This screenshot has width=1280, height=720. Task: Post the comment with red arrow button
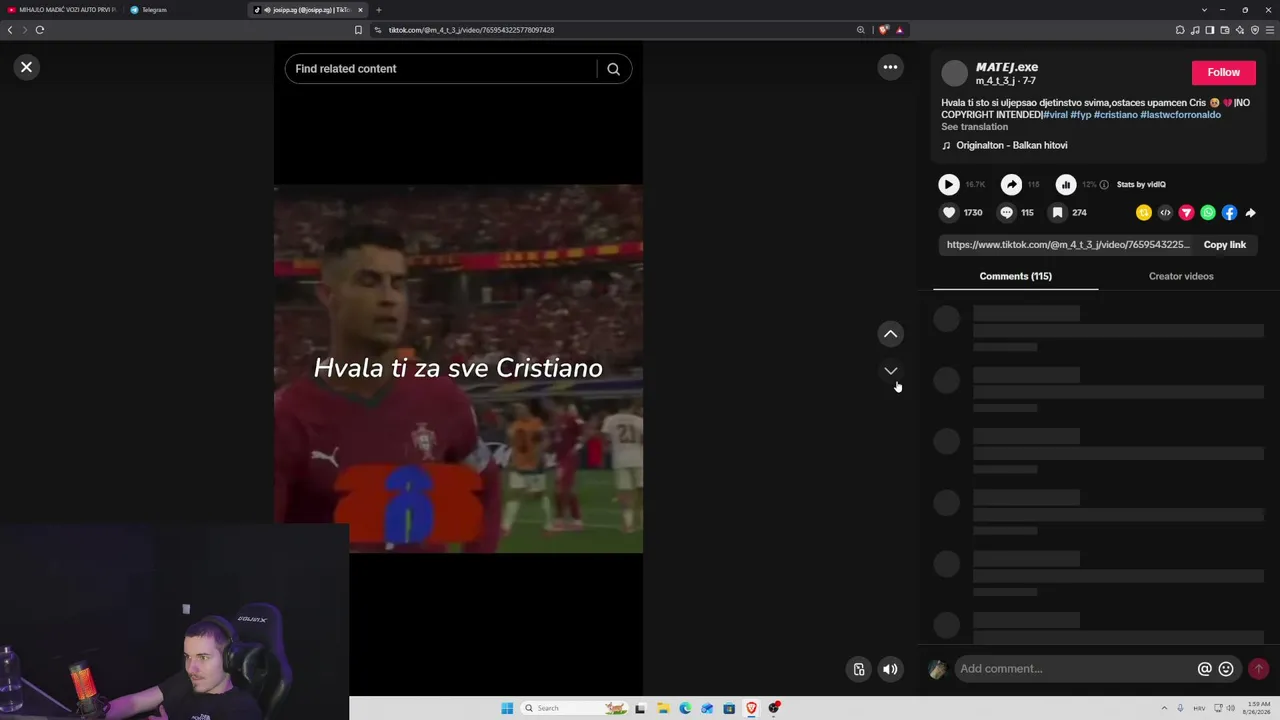(x=1259, y=669)
